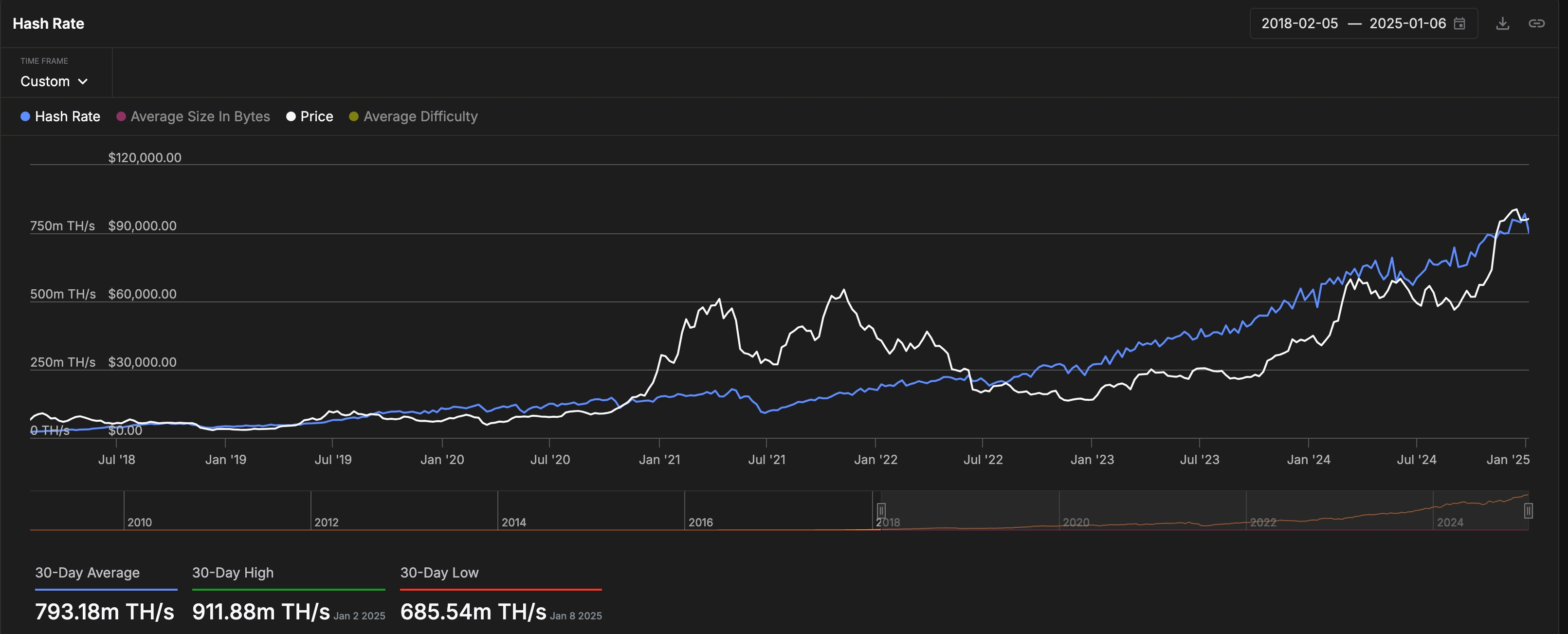Click the 2016 marker on the navigator
Image resolution: width=1568 pixels, height=634 pixels.
click(701, 522)
